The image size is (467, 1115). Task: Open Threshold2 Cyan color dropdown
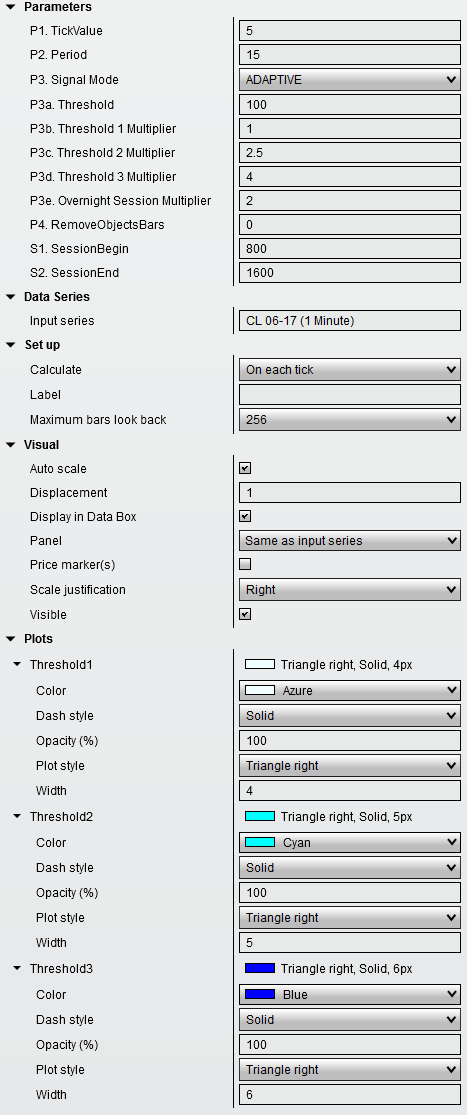(x=350, y=843)
